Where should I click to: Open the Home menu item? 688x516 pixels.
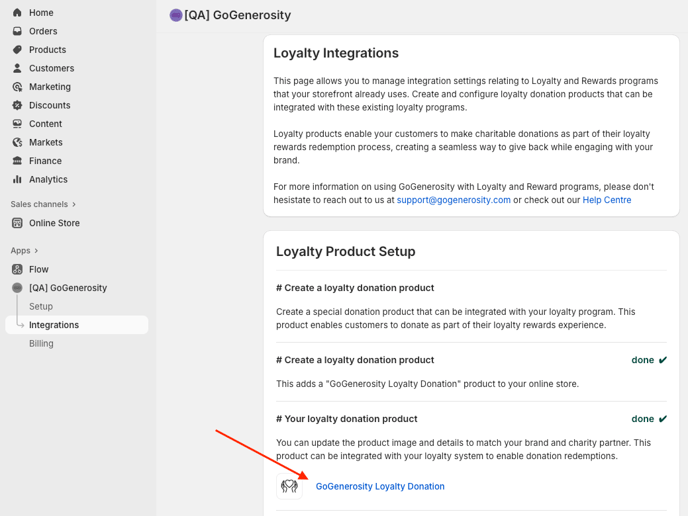click(x=41, y=13)
